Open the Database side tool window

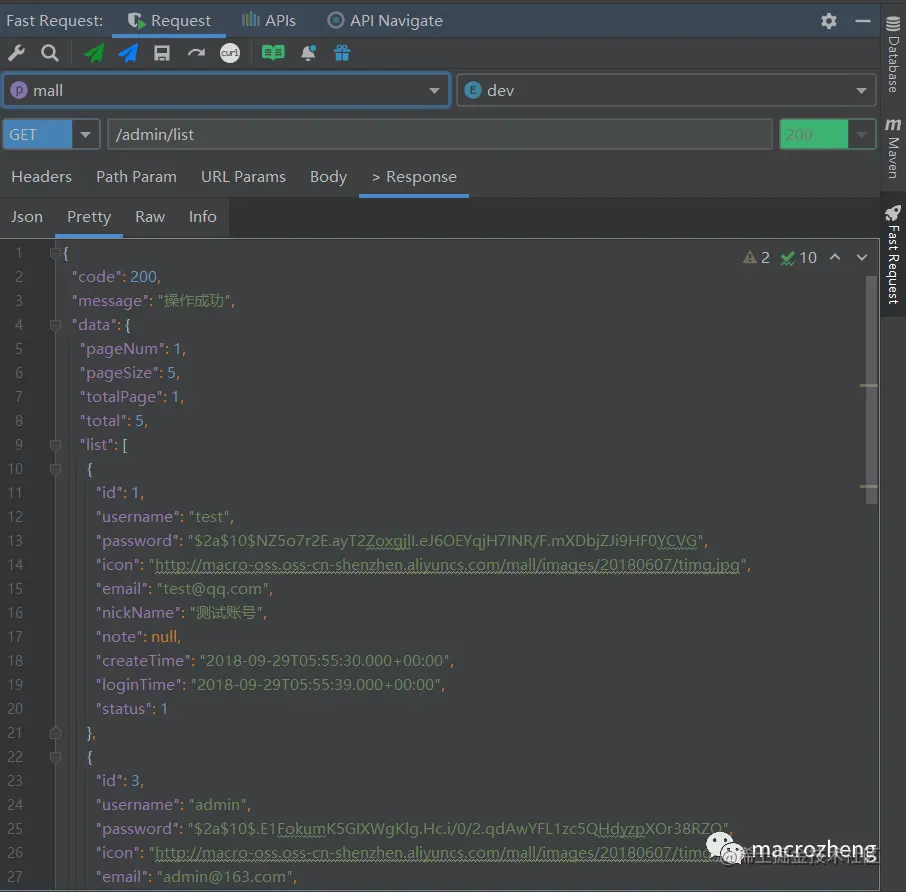[x=893, y=54]
